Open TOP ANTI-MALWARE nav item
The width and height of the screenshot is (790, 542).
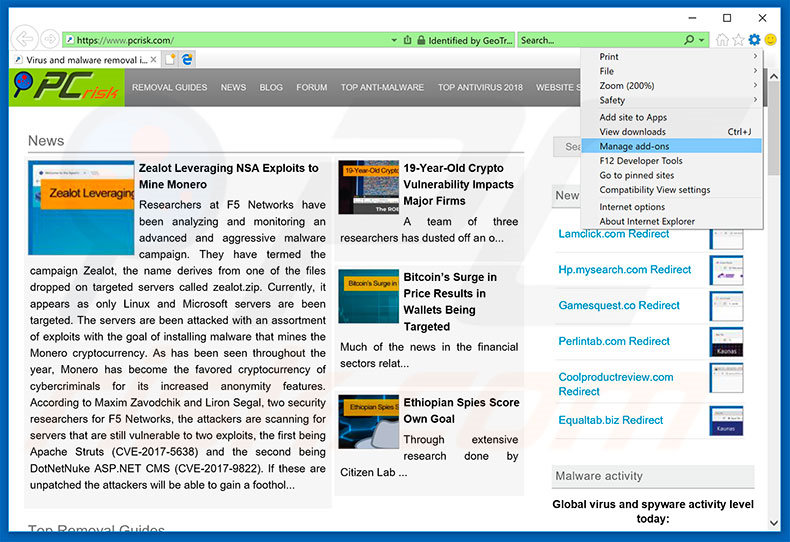click(x=382, y=87)
